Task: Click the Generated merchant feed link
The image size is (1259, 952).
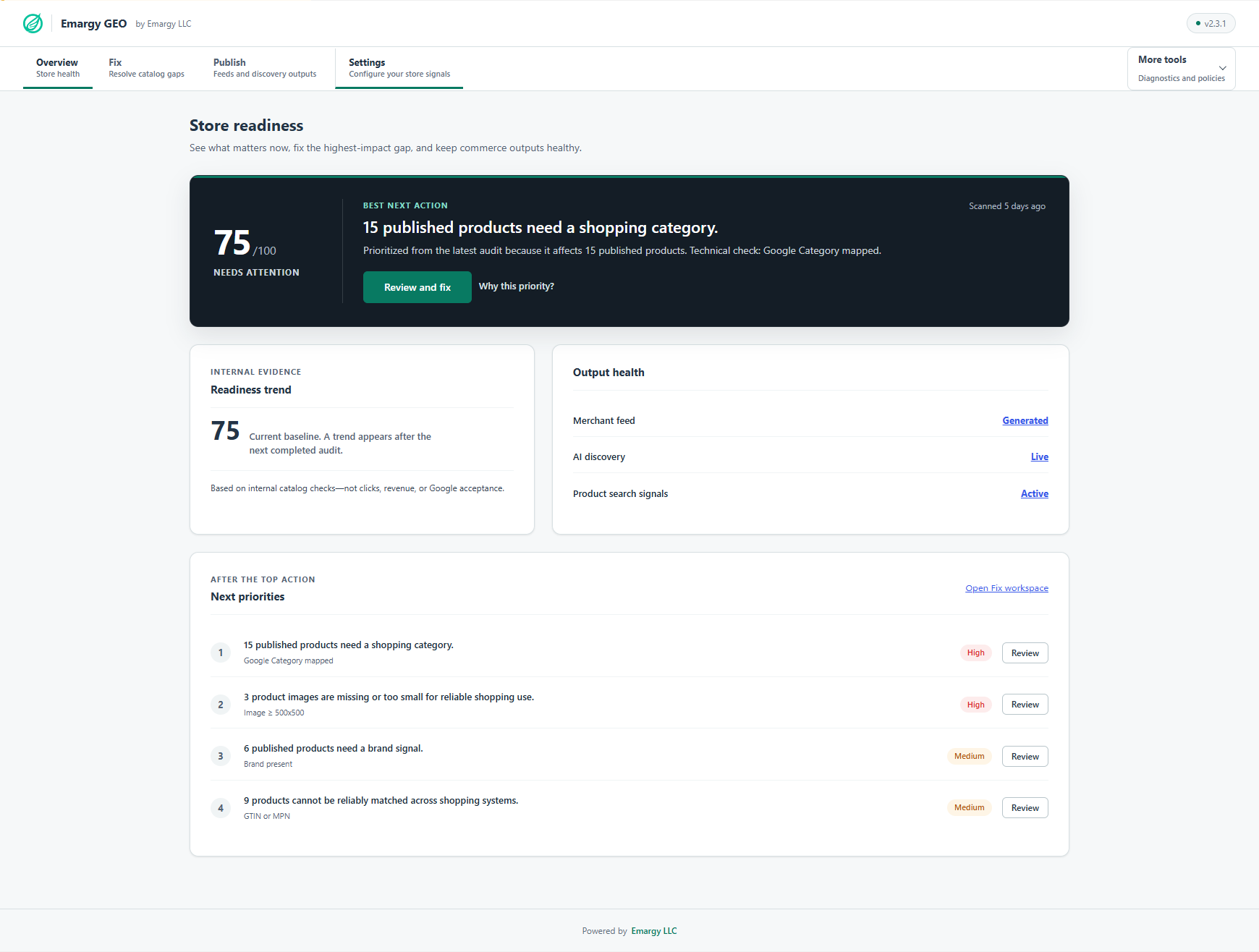Action: 1025,420
